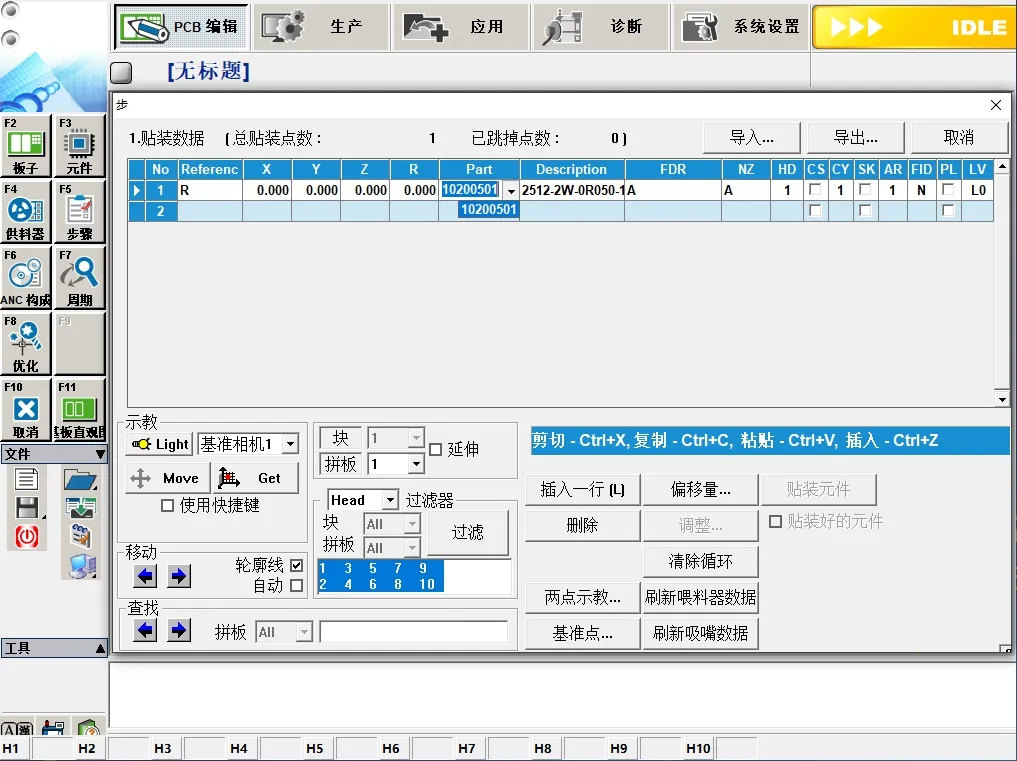Click the 插入一行 (L) insert row button

582,490
